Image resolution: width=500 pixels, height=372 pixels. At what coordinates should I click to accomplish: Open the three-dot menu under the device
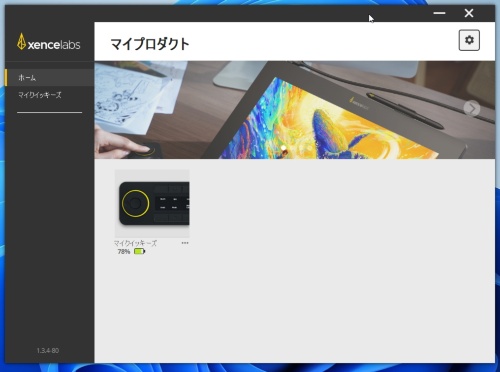[185, 243]
